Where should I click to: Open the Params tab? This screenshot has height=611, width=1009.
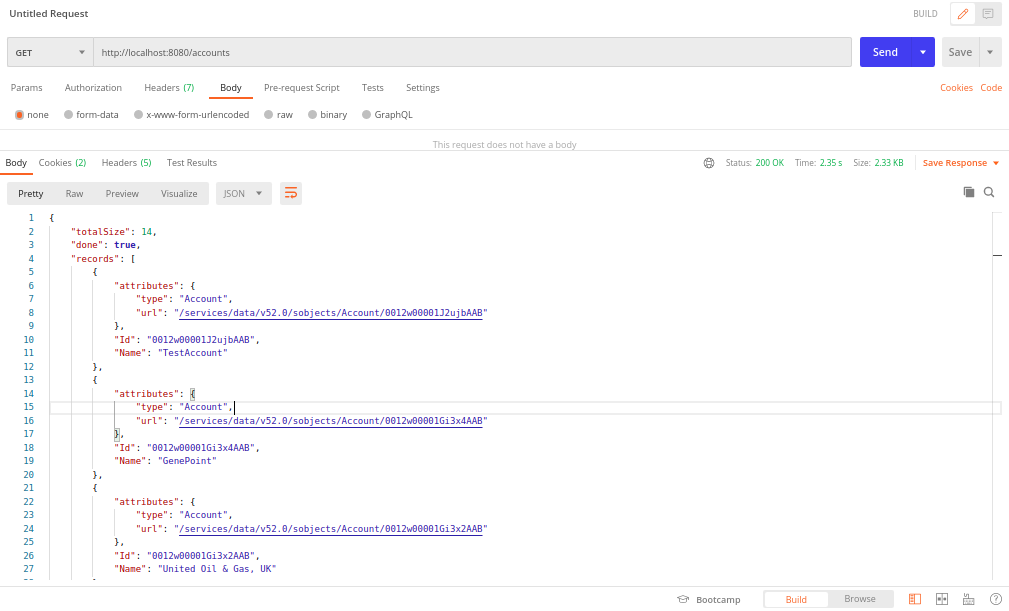click(x=26, y=87)
